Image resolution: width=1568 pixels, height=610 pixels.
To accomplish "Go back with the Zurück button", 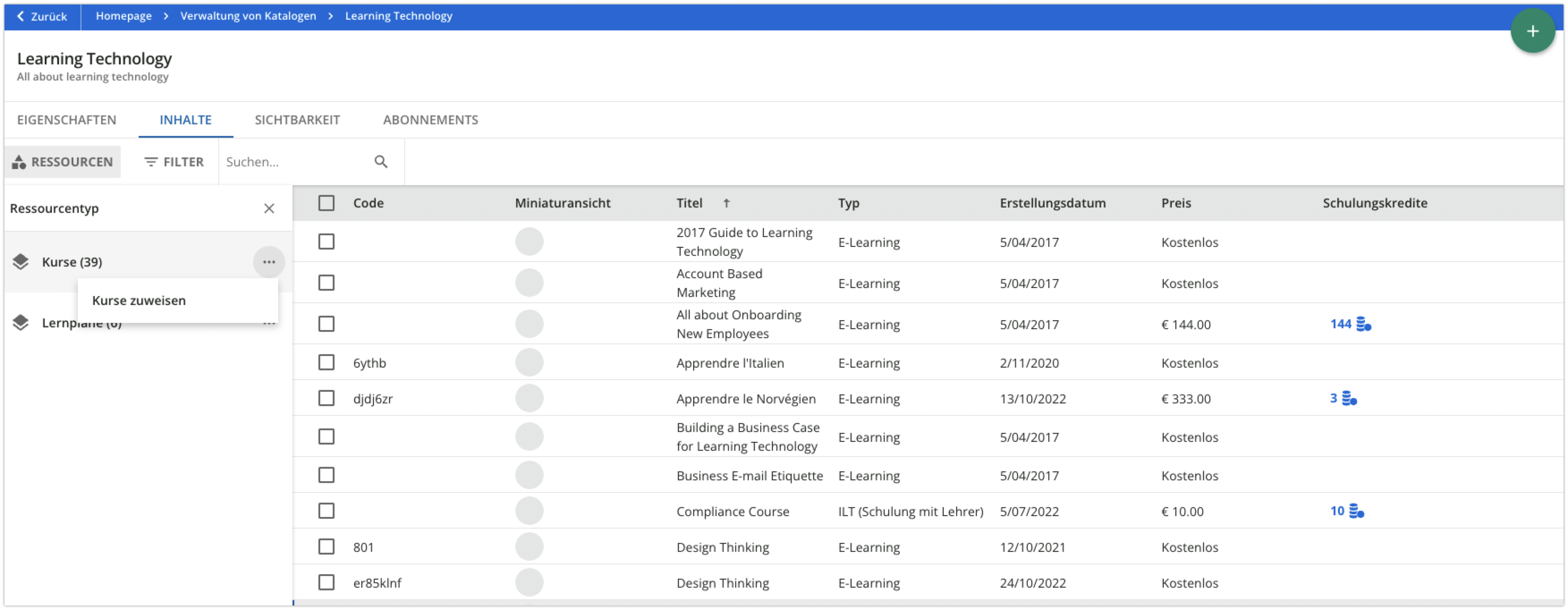I will tap(42, 17).
